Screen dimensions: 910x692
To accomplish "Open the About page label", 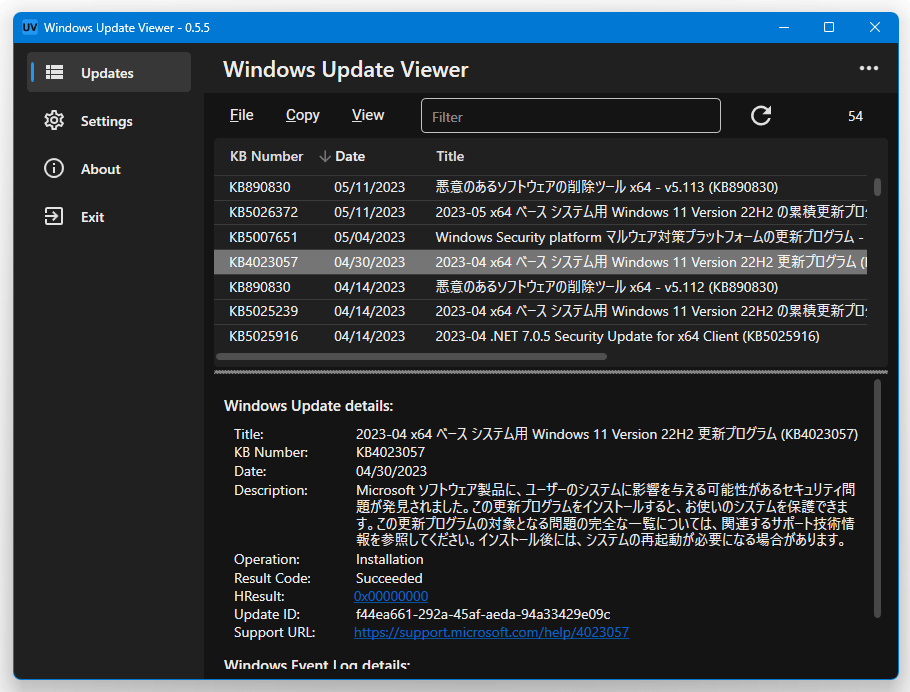I will point(100,169).
